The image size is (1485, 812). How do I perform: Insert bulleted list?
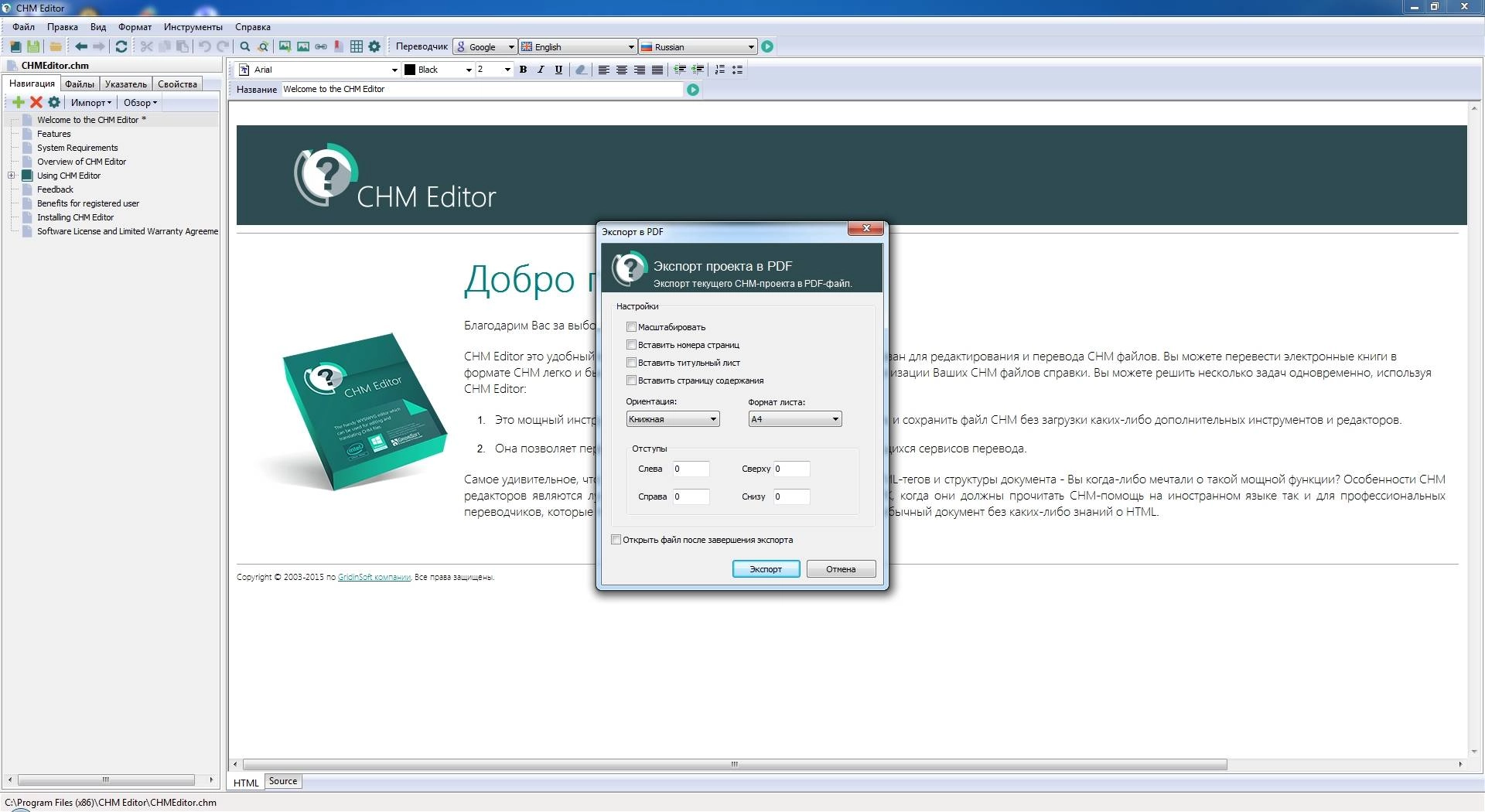pos(738,70)
